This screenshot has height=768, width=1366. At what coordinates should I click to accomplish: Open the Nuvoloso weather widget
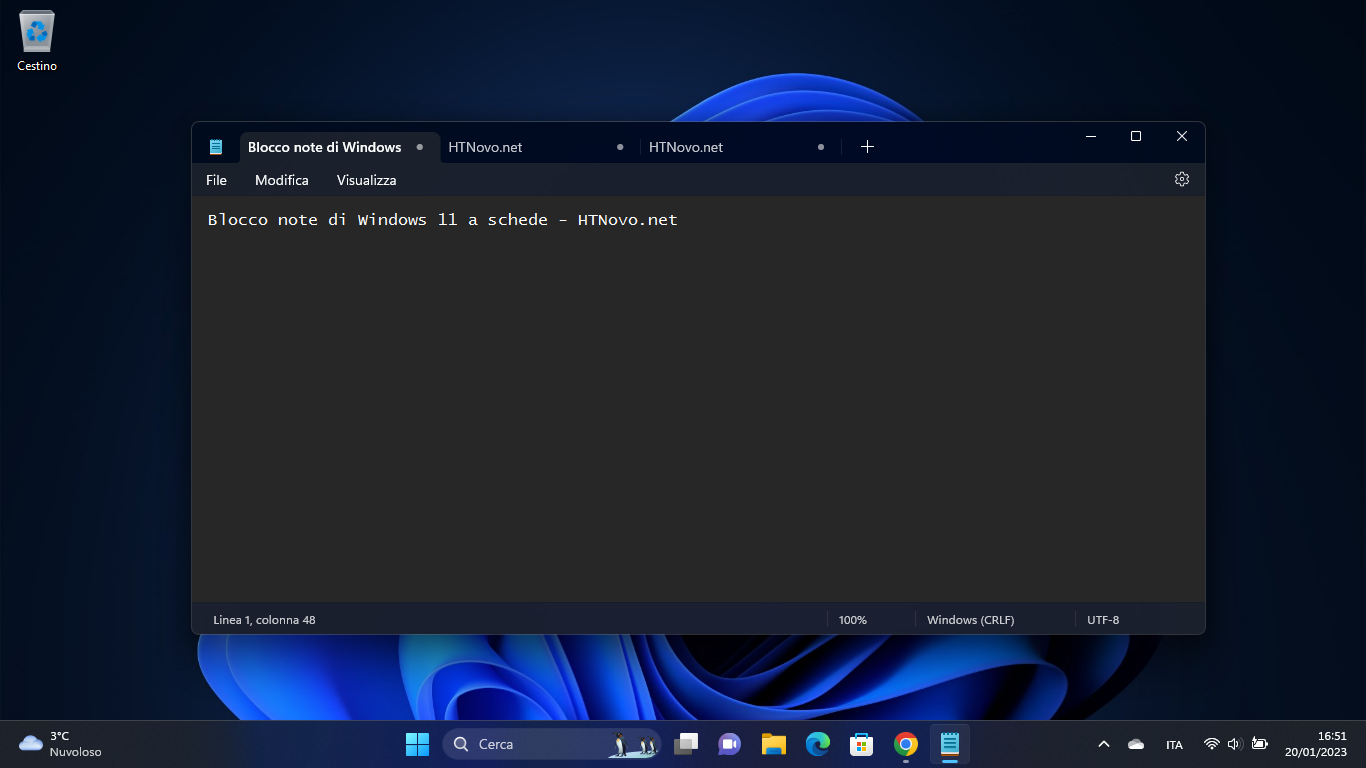pyautogui.click(x=60, y=744)
